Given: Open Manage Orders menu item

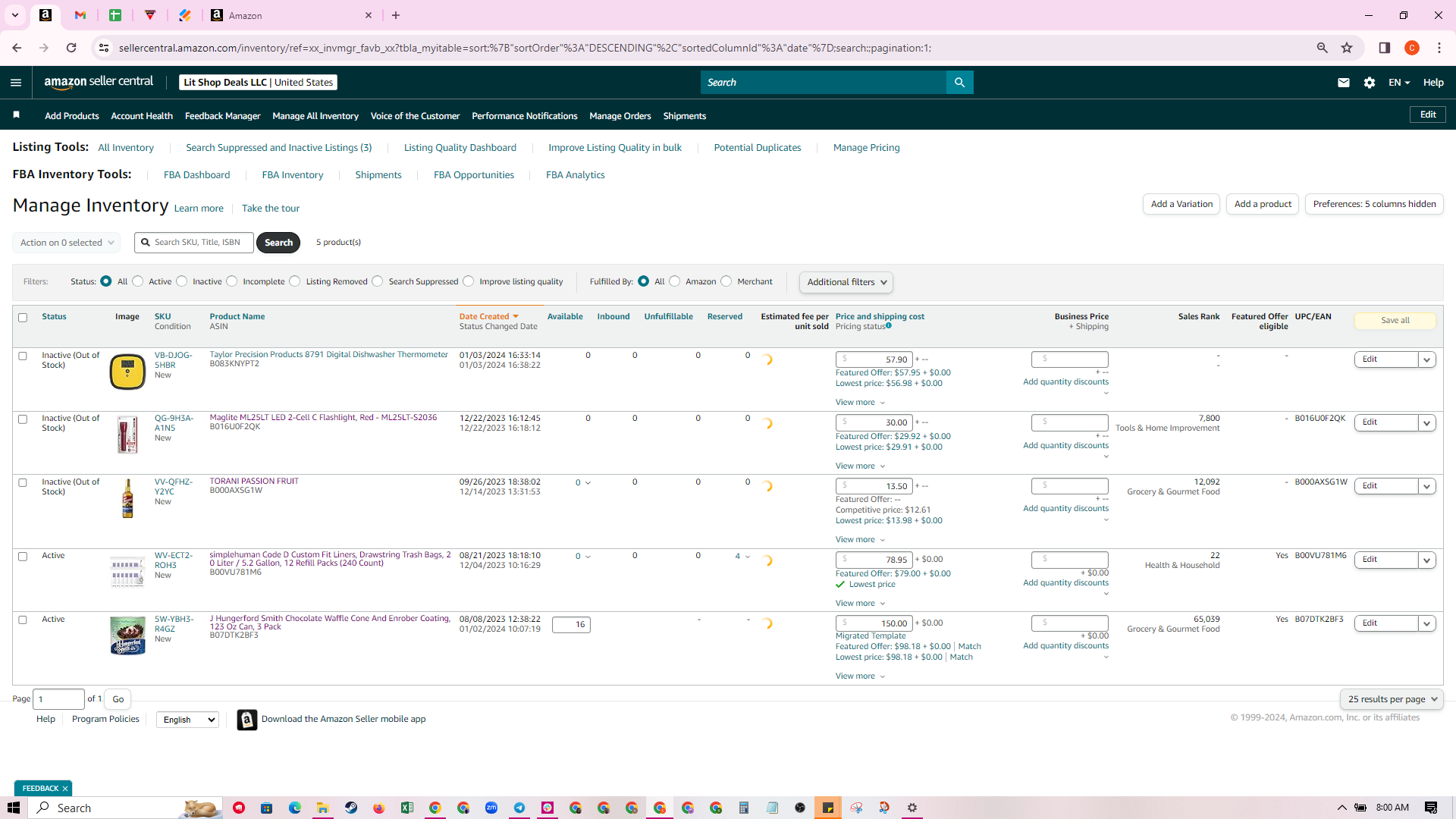Looking at the screenshot, I should click(x=620, y=116).
